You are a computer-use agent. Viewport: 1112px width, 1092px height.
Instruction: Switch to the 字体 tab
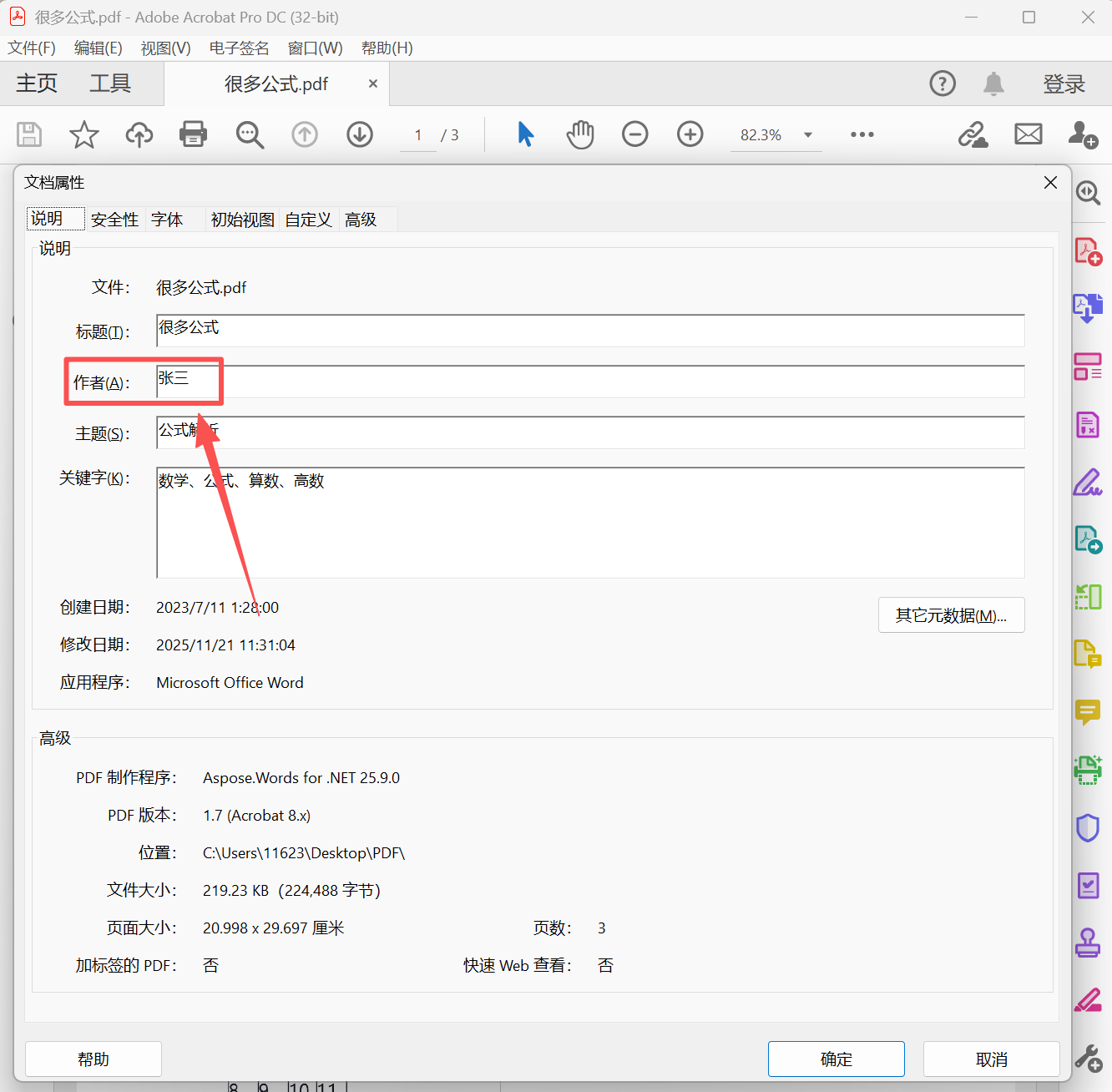click(x=167, y=219)
